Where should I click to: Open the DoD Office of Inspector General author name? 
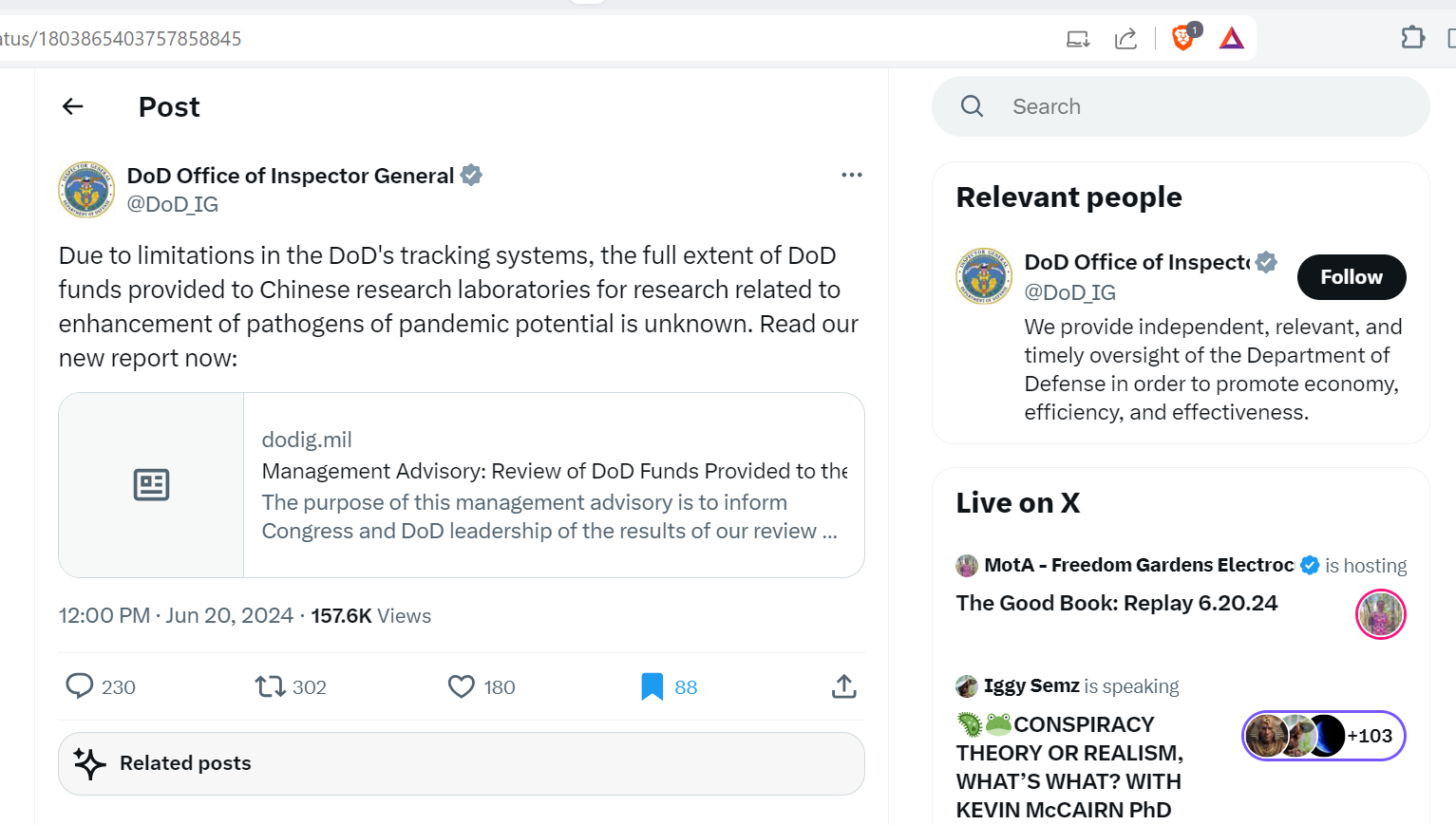(x=291, y=176)
